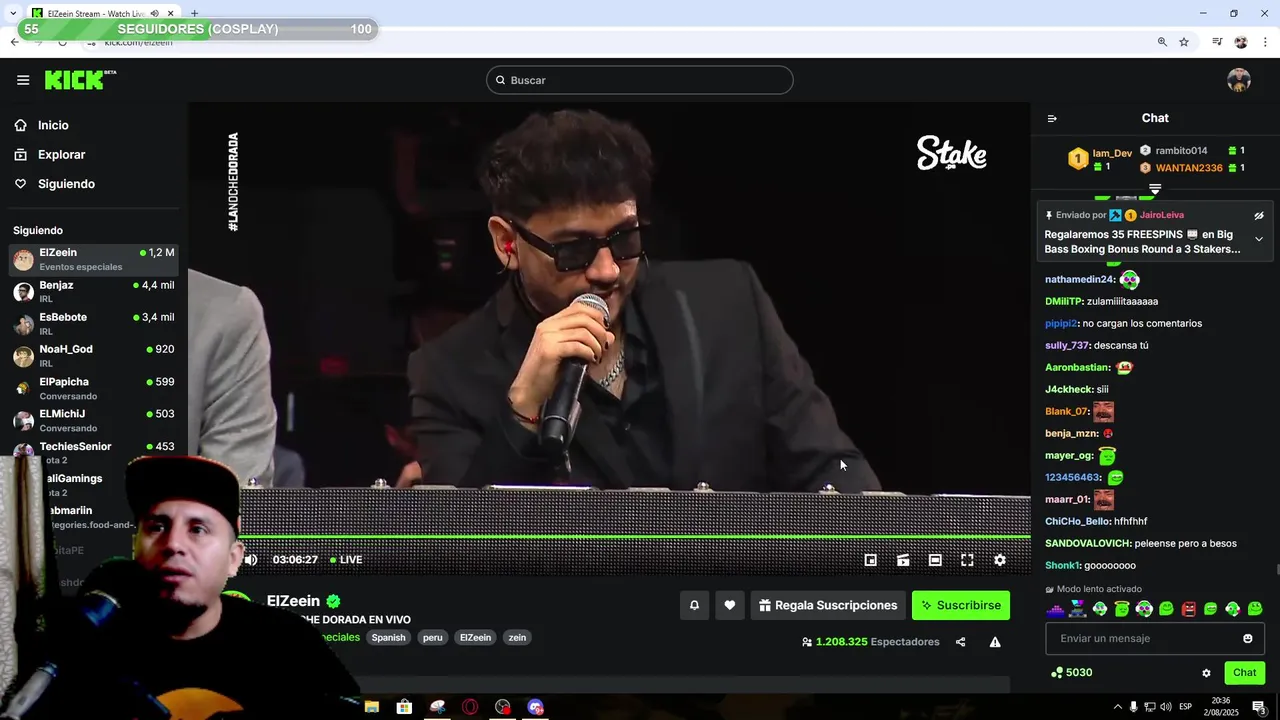The width and height of the screenshot is (1280, 720).
Task: Click the 5030 channel points icon
Action: (x=1057, y=673)
